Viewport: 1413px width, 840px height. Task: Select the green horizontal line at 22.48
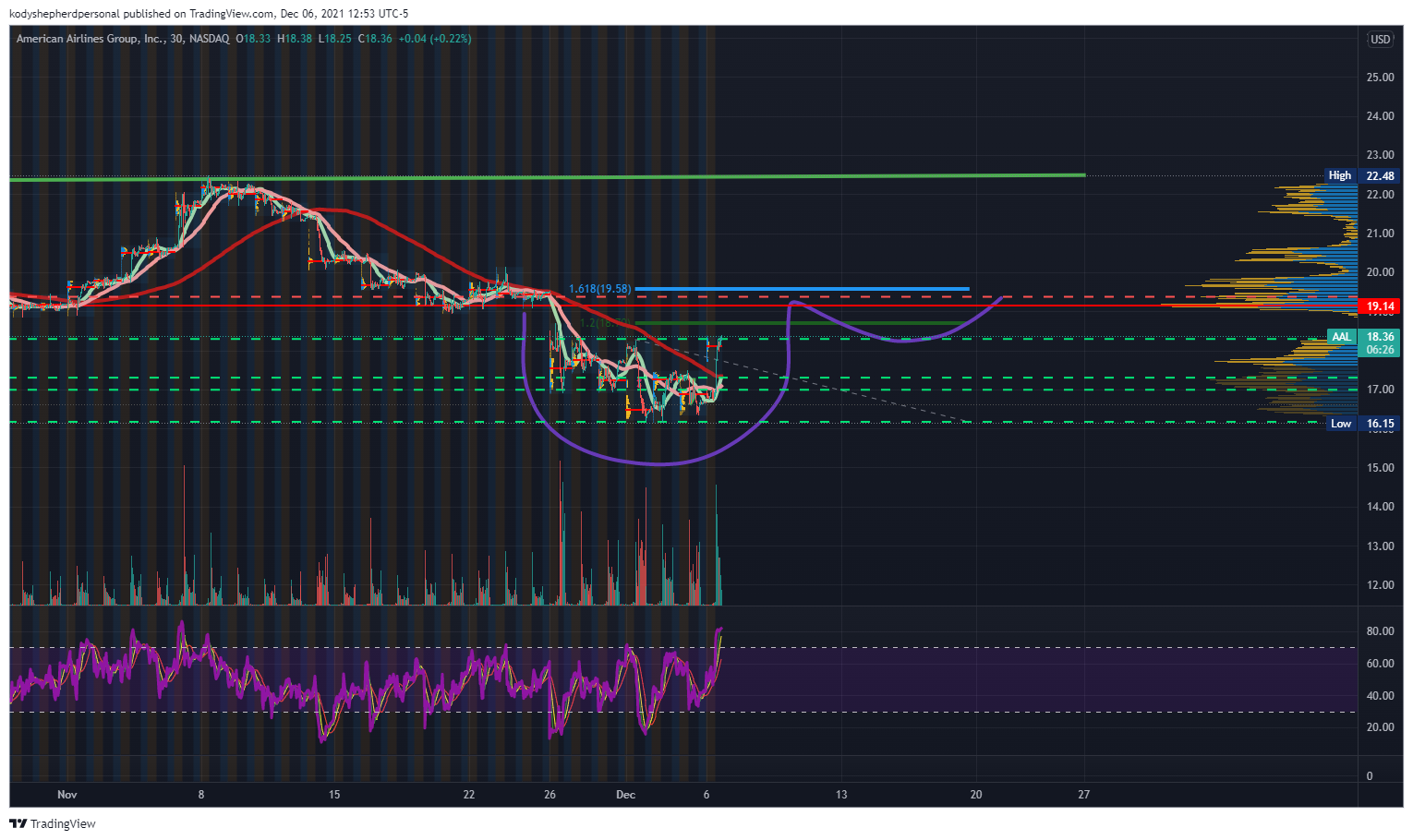pos(547,176)
